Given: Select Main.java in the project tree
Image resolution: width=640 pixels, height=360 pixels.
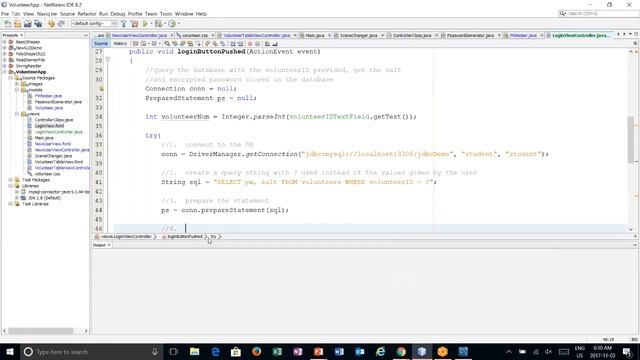Looking at the screenshot, I should coord(44,138).
